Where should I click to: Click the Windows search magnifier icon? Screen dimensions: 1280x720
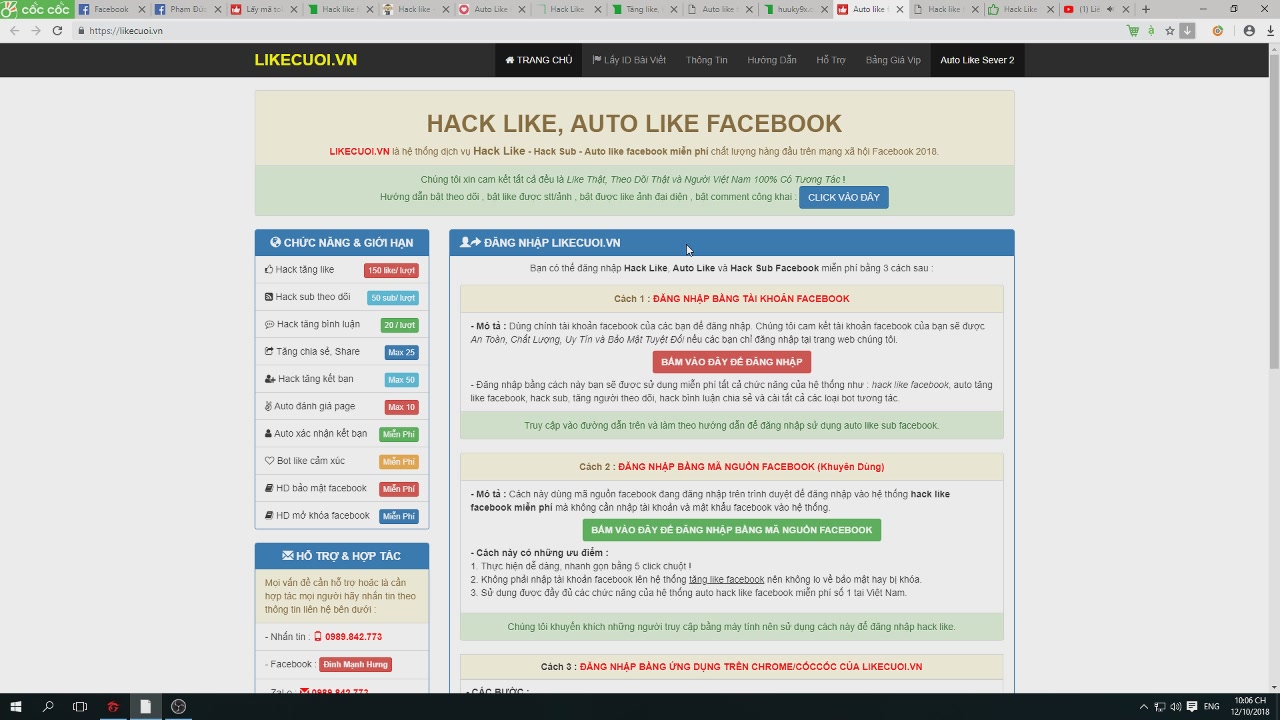[48, 707]
